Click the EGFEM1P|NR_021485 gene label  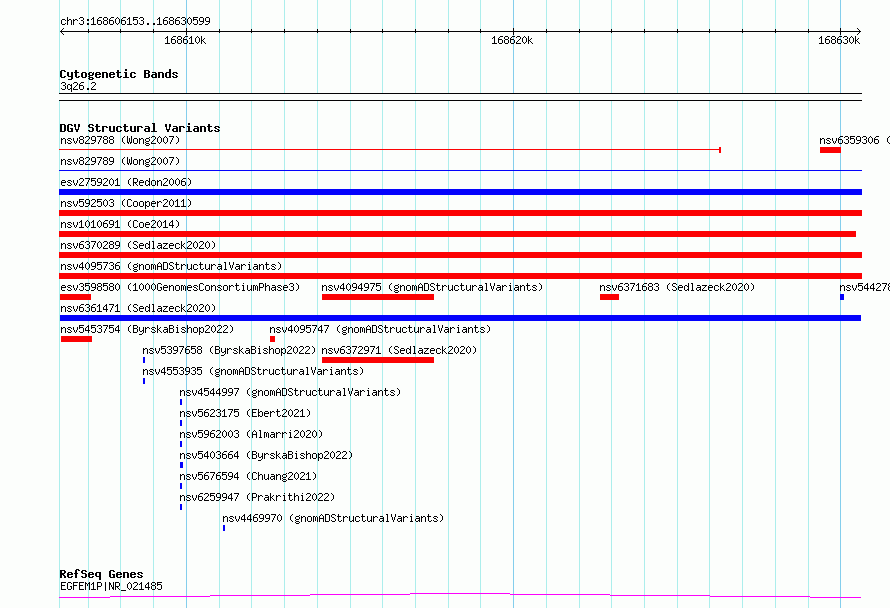pyautogui.click(x=111, y=586)
